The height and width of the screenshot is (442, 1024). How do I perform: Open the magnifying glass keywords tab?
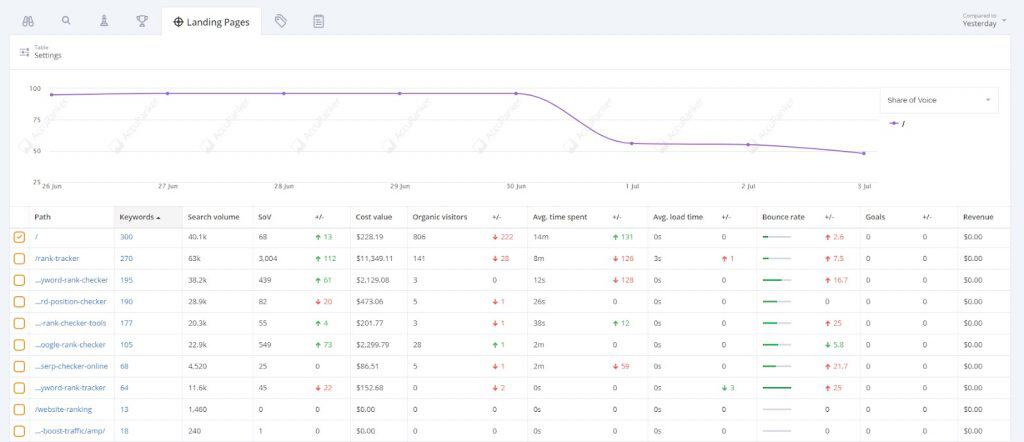66,20
